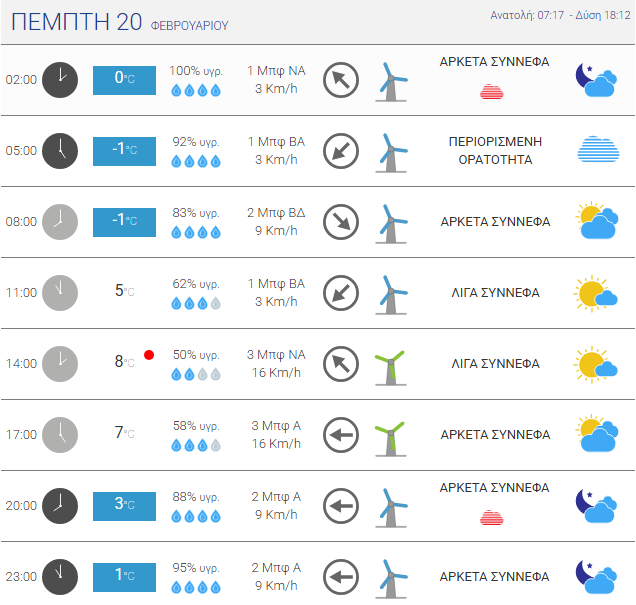The height and width of the screenshot is (605, 636).
Task: Click the green wind turbine at 14:00
Action: (x=390, y=368)
